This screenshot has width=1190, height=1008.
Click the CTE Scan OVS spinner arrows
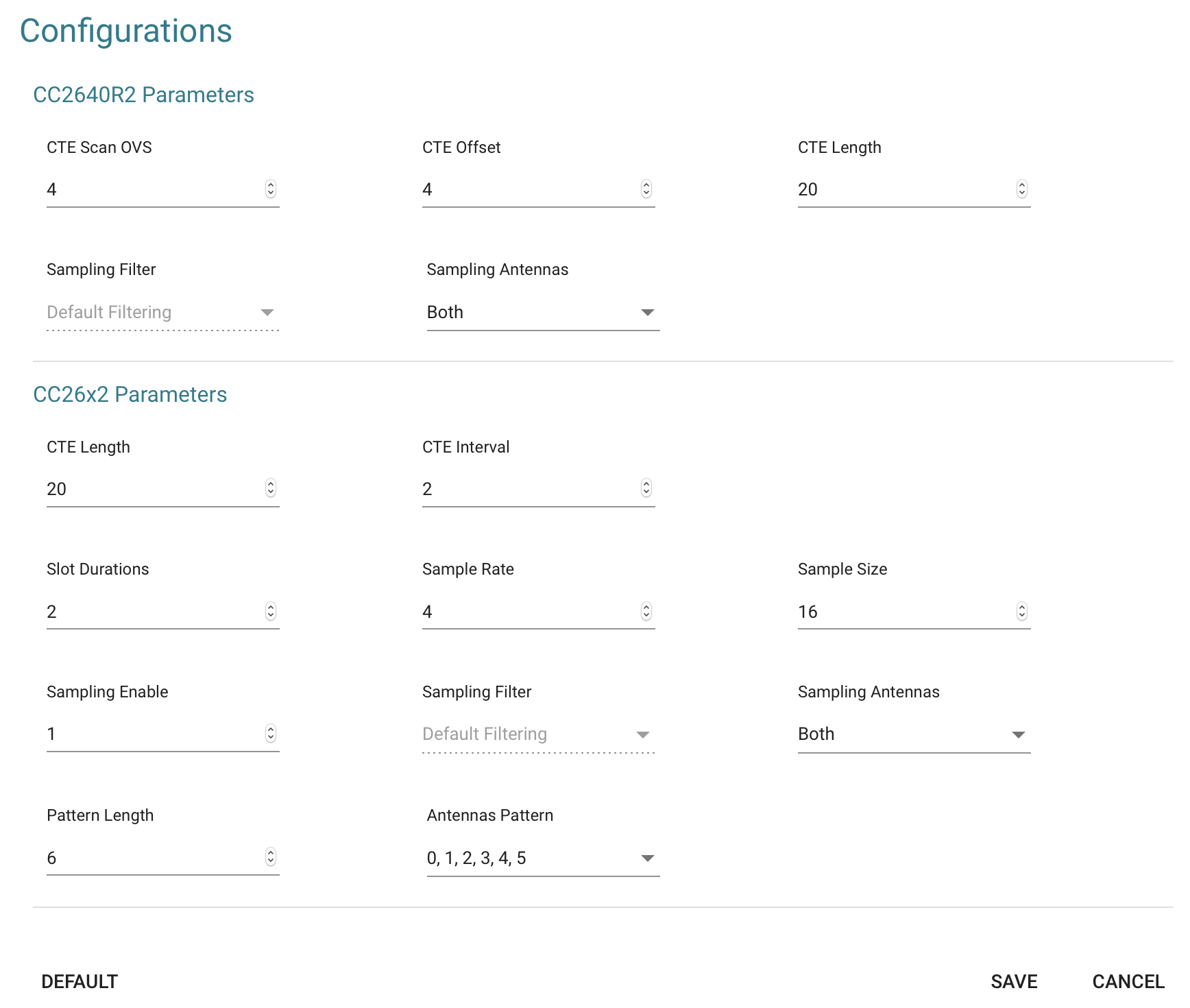click(271, 189)
